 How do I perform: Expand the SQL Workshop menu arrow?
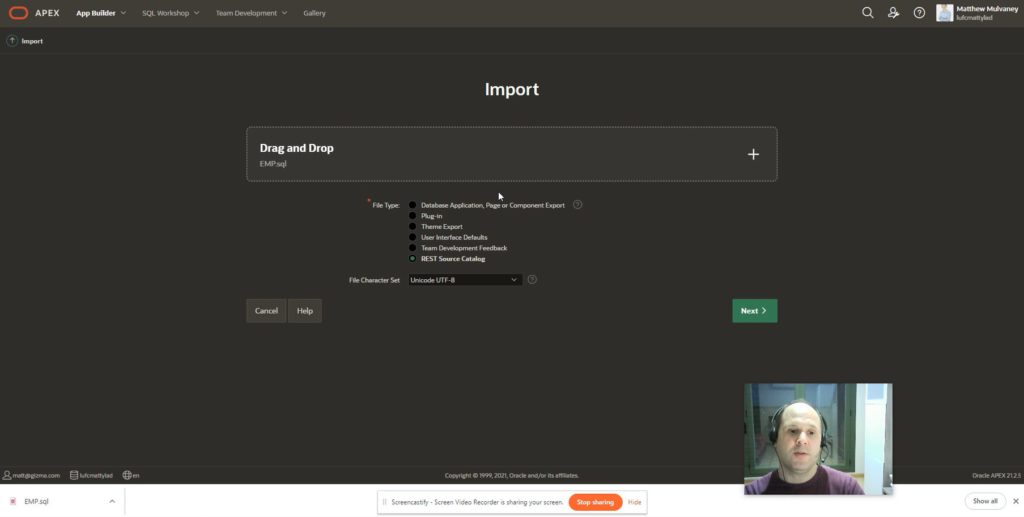coord(197,13)
